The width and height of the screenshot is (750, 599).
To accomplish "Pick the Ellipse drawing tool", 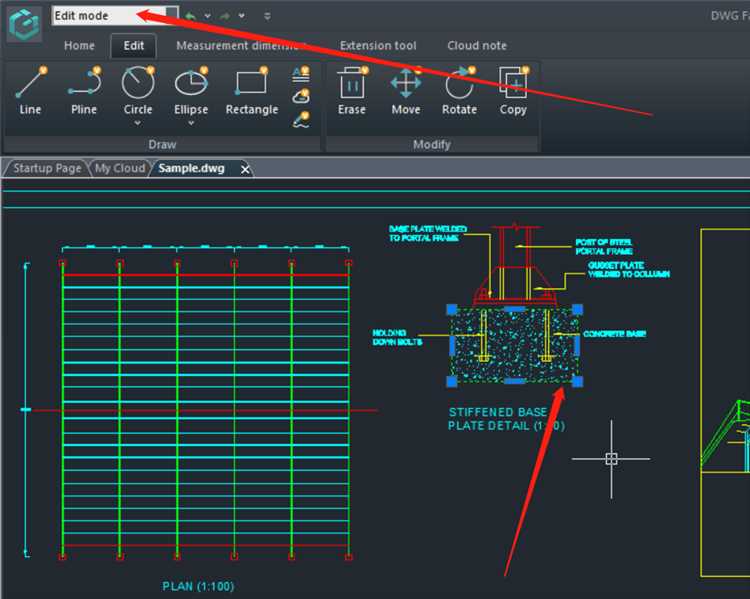I will pos(191,90).
